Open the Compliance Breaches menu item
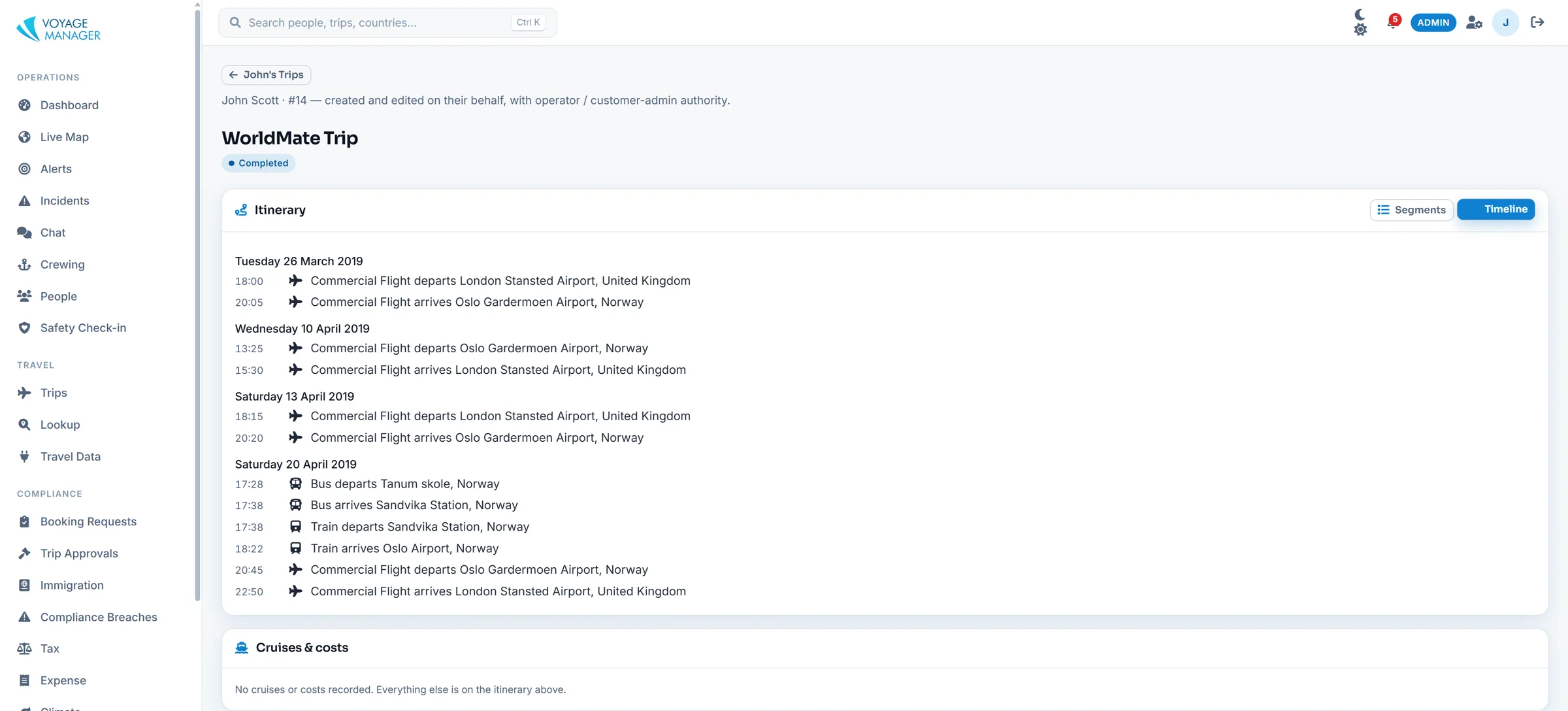Viewport: 1568px width, 711px height. pyautogui.click(x=98, y=617)
